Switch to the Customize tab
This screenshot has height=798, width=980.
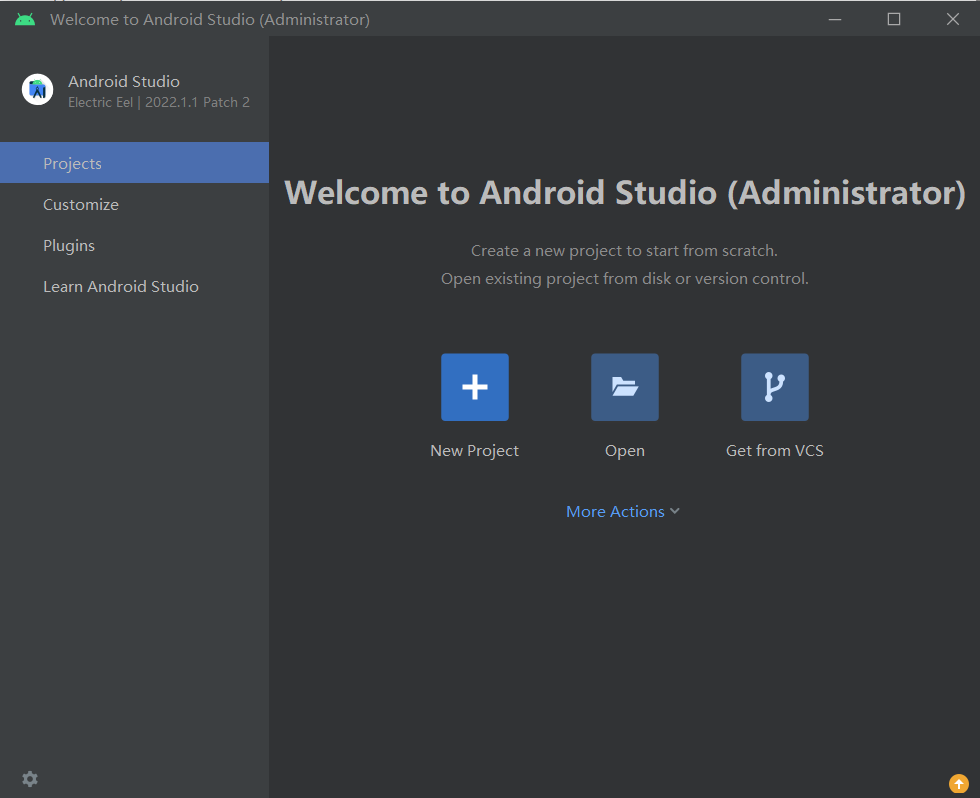[134, 204]
